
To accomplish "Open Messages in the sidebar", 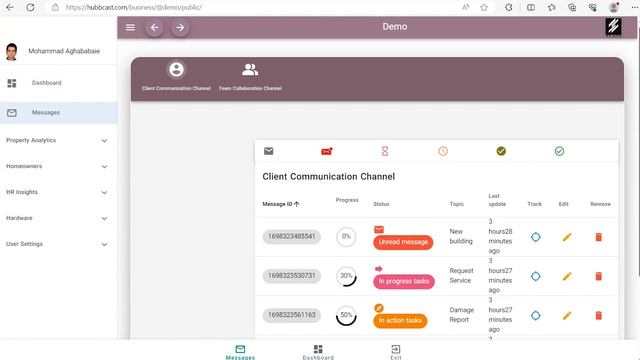I will 58,113.
